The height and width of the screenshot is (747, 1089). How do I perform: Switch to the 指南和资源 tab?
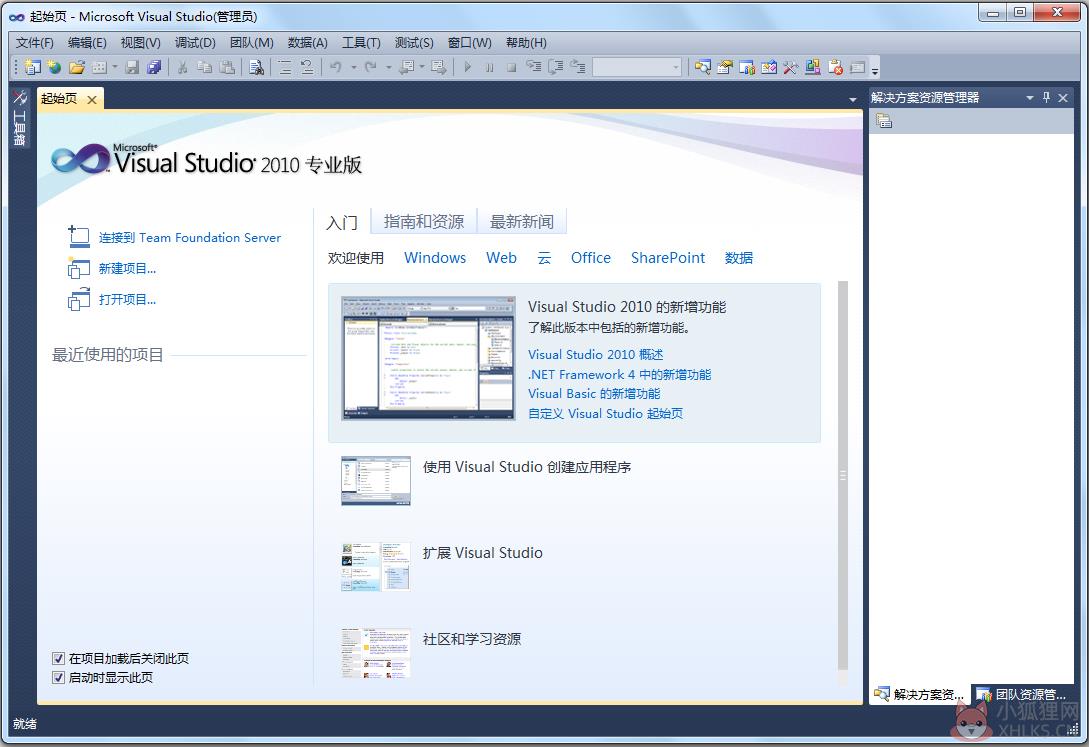[424, 221]
